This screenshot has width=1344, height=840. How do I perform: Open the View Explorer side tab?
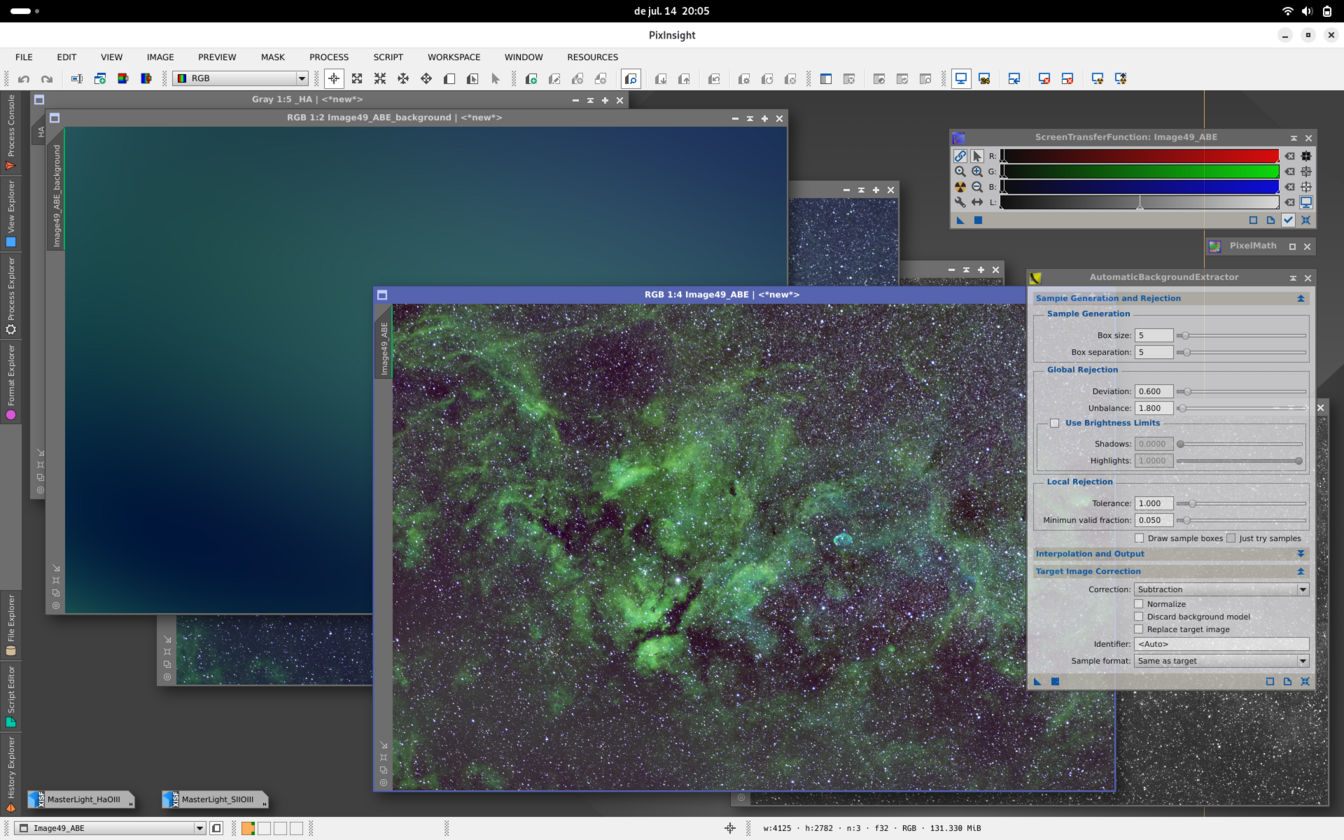pyautogui.click(x=11, y=213)
